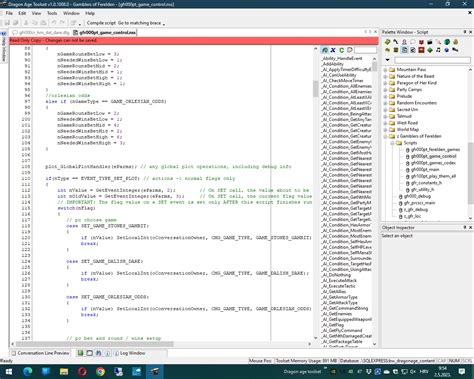Open the Window menu

pos(71,13)
